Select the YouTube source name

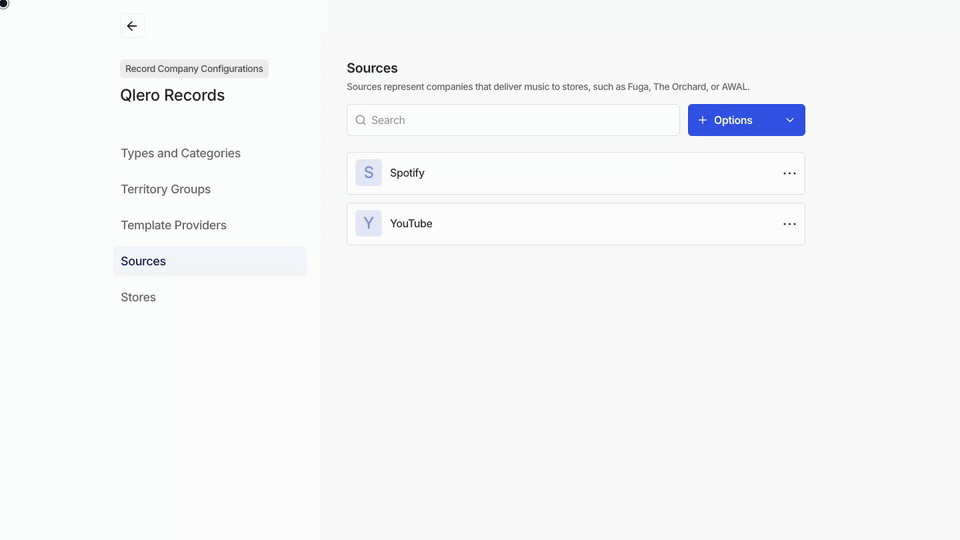click(411, 223)
